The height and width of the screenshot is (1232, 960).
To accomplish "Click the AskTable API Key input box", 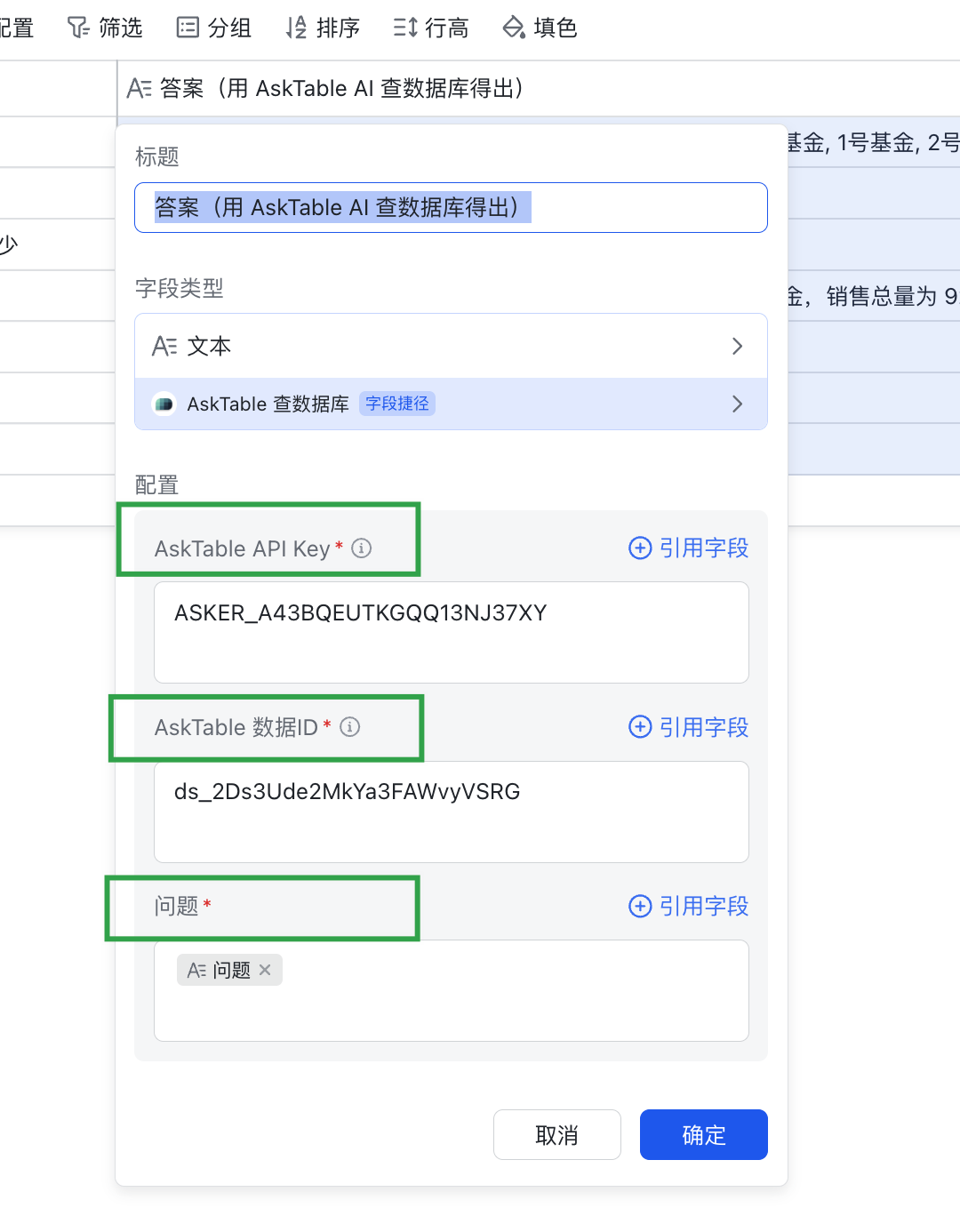I will tap(451, 632).
